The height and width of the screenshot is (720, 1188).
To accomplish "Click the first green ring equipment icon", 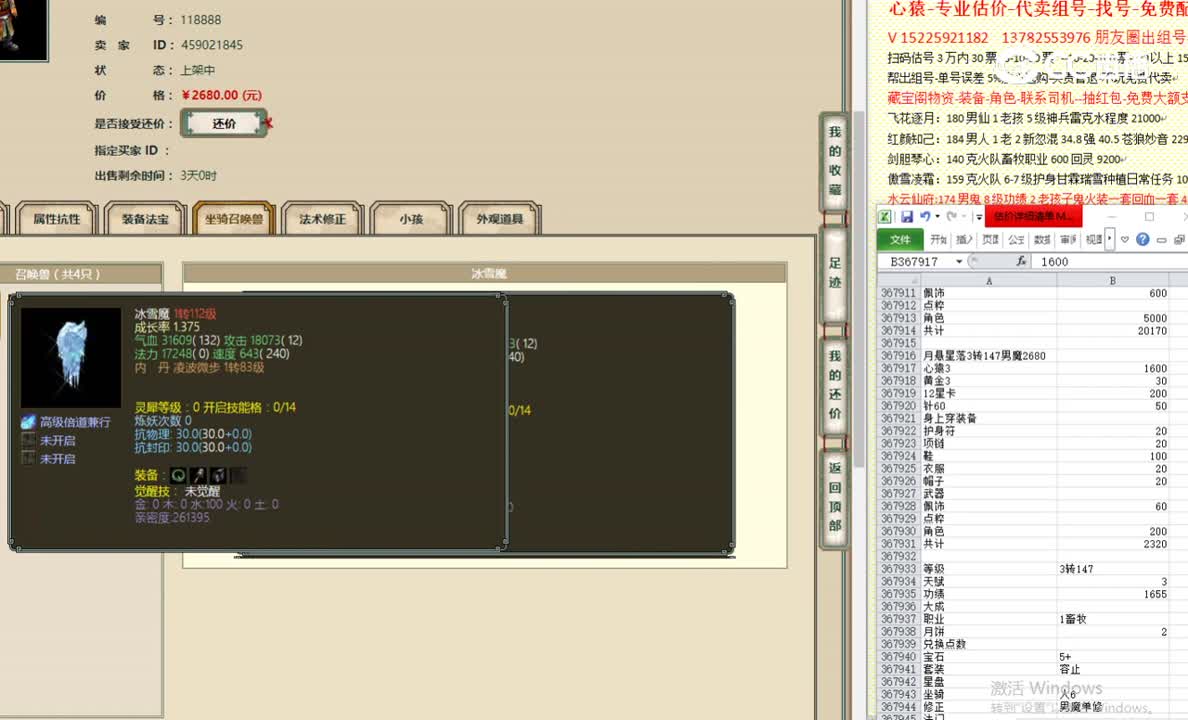I will coord(178,475).
